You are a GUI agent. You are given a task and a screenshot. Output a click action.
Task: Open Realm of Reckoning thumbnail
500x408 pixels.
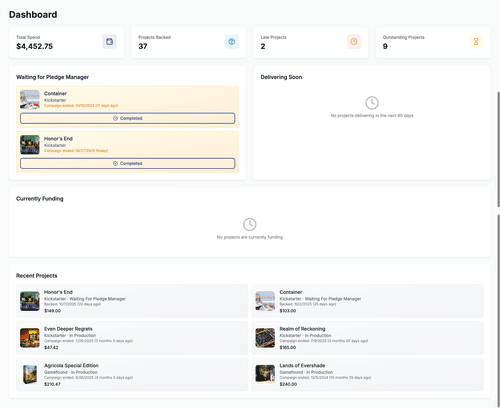pos(265,338)
